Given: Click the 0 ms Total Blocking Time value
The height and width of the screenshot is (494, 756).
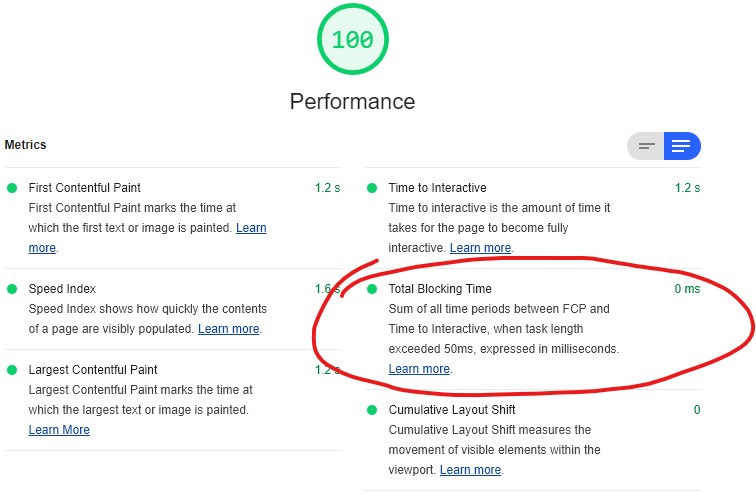Looking at the screenshot, I should click(687, 289).
